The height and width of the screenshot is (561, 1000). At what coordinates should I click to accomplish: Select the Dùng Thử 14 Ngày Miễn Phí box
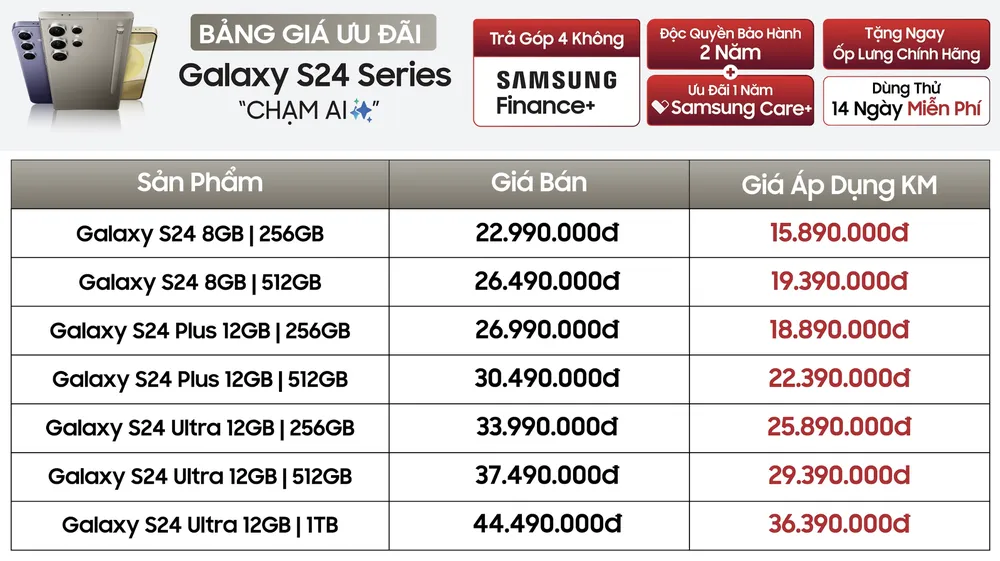pyautogui.click(x=907, y=100)
